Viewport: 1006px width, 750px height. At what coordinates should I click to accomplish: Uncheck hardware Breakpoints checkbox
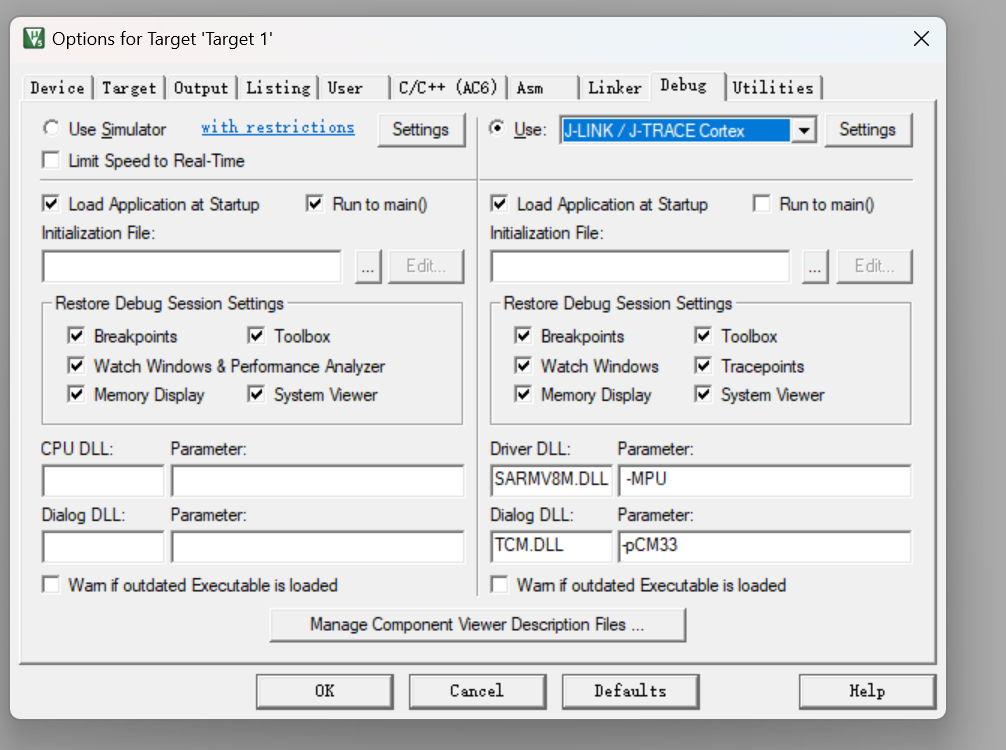523,336
